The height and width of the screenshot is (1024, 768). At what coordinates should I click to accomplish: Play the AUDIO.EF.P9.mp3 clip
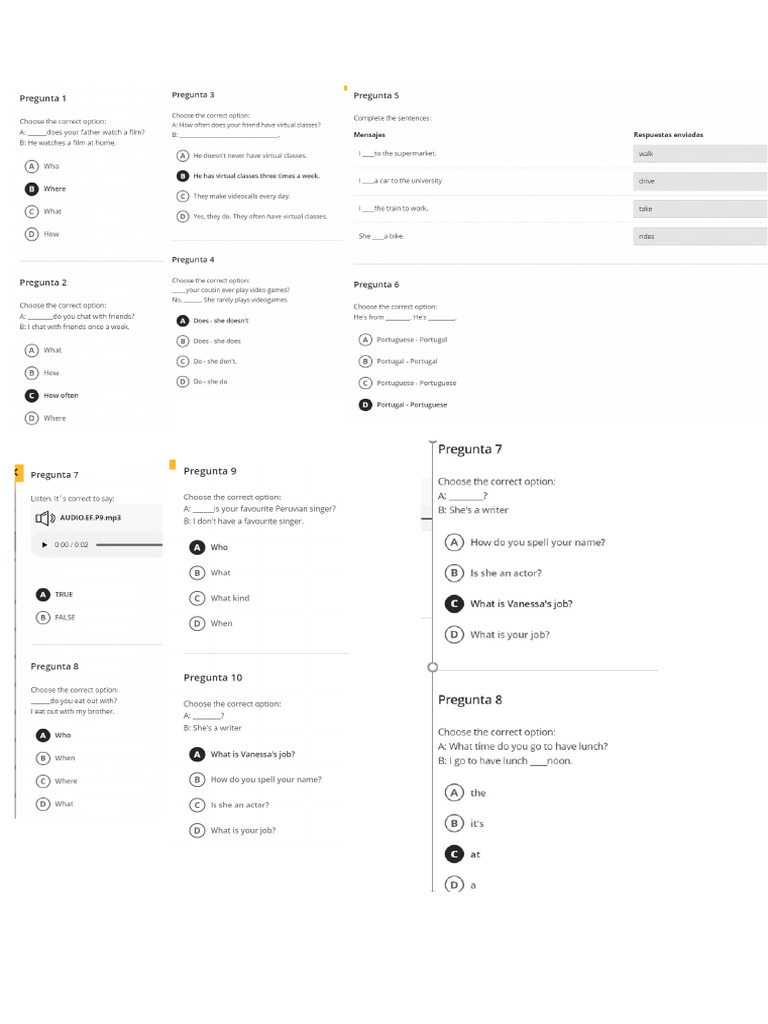(44, 545)
